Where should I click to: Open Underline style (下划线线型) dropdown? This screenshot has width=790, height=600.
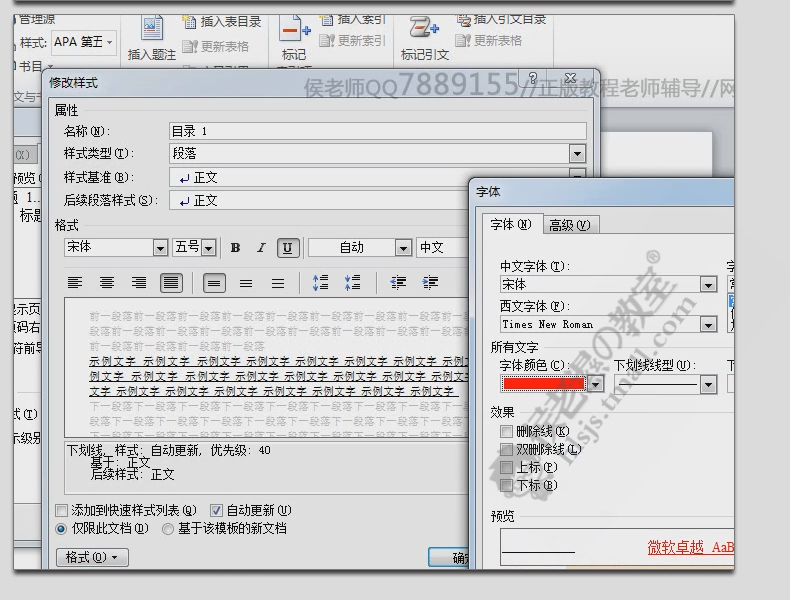click(708, 385)
